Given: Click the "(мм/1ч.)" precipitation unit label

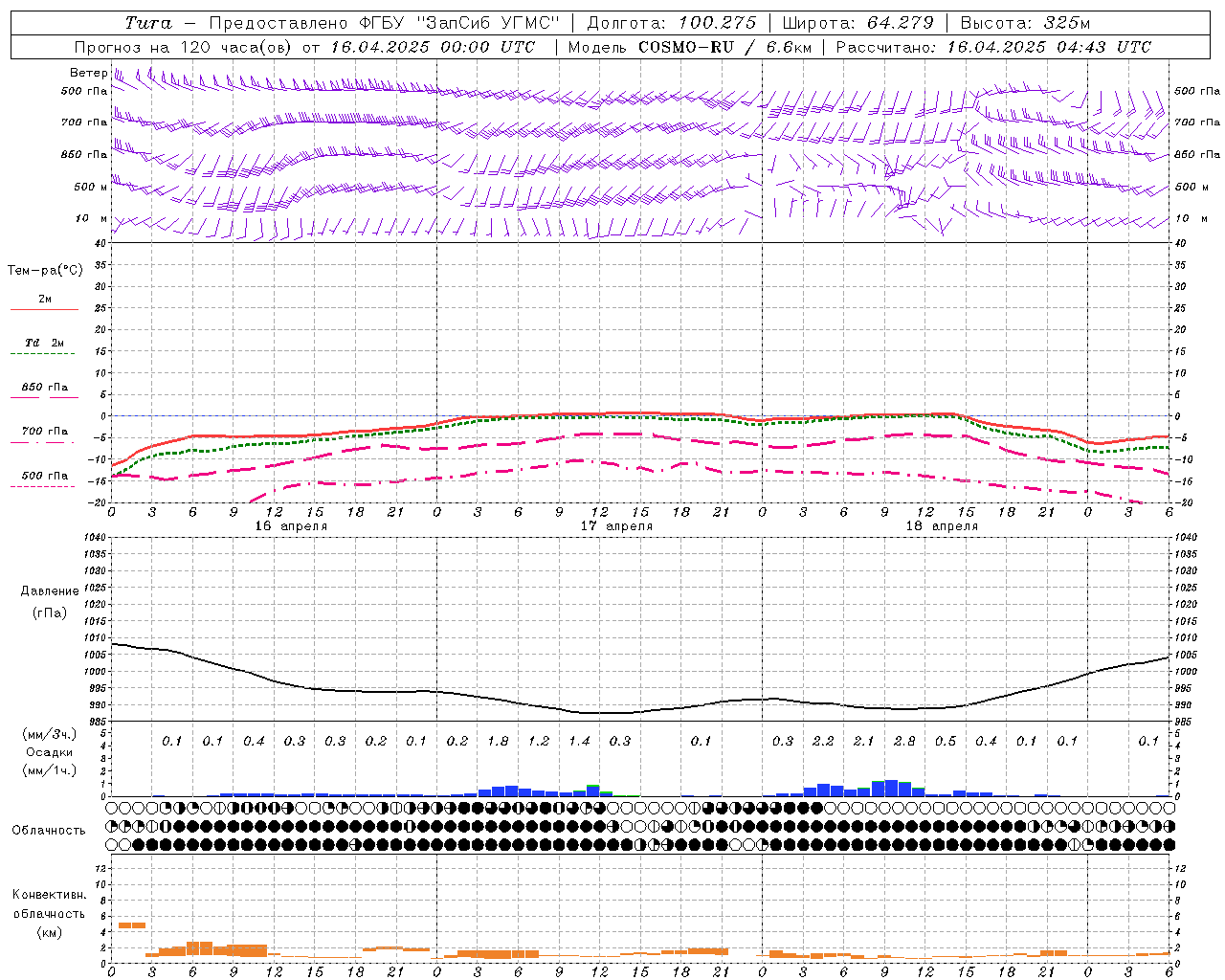Looking at the screenshot, I should pyautogui.click(x=50, y=771).
